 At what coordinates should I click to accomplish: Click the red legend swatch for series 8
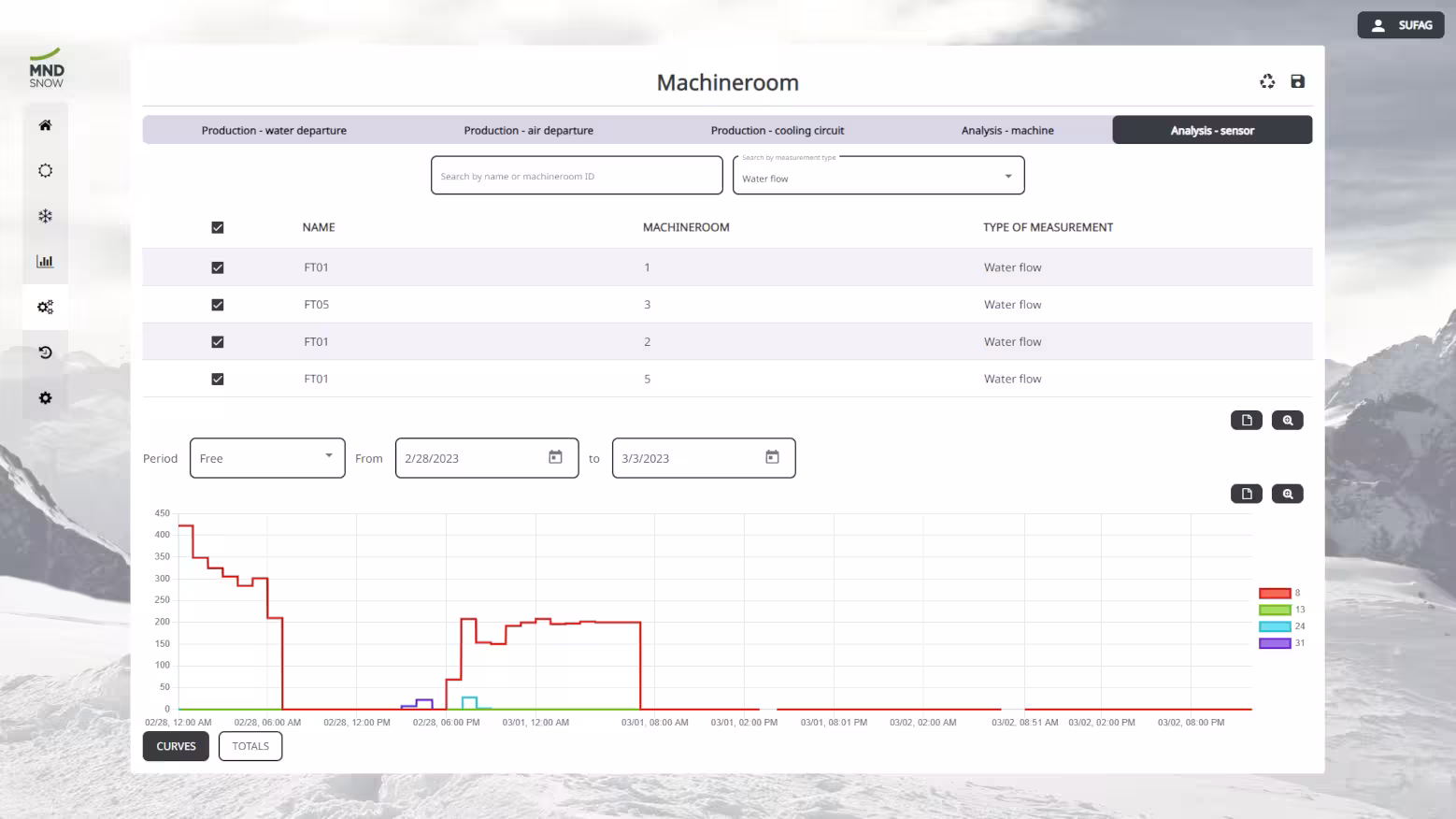click(x=1275, y=594)
